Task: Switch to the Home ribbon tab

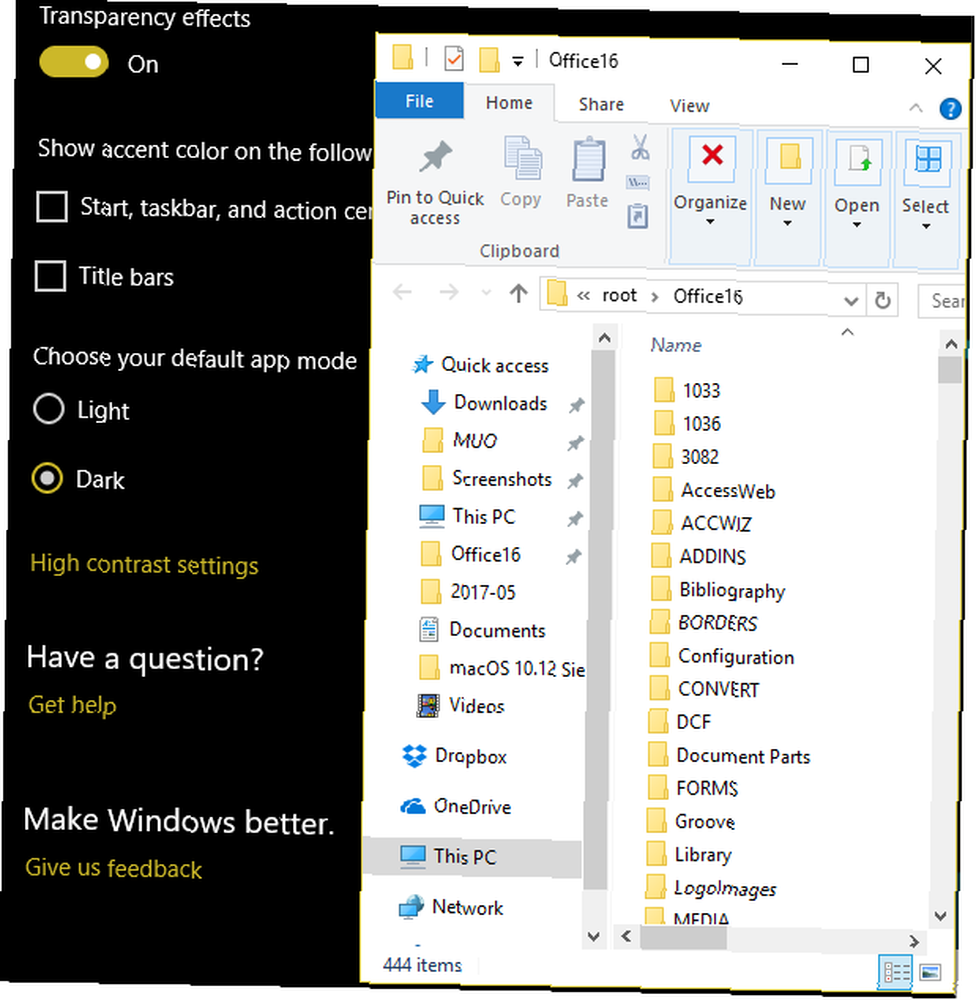Action: tap(509, 103)
